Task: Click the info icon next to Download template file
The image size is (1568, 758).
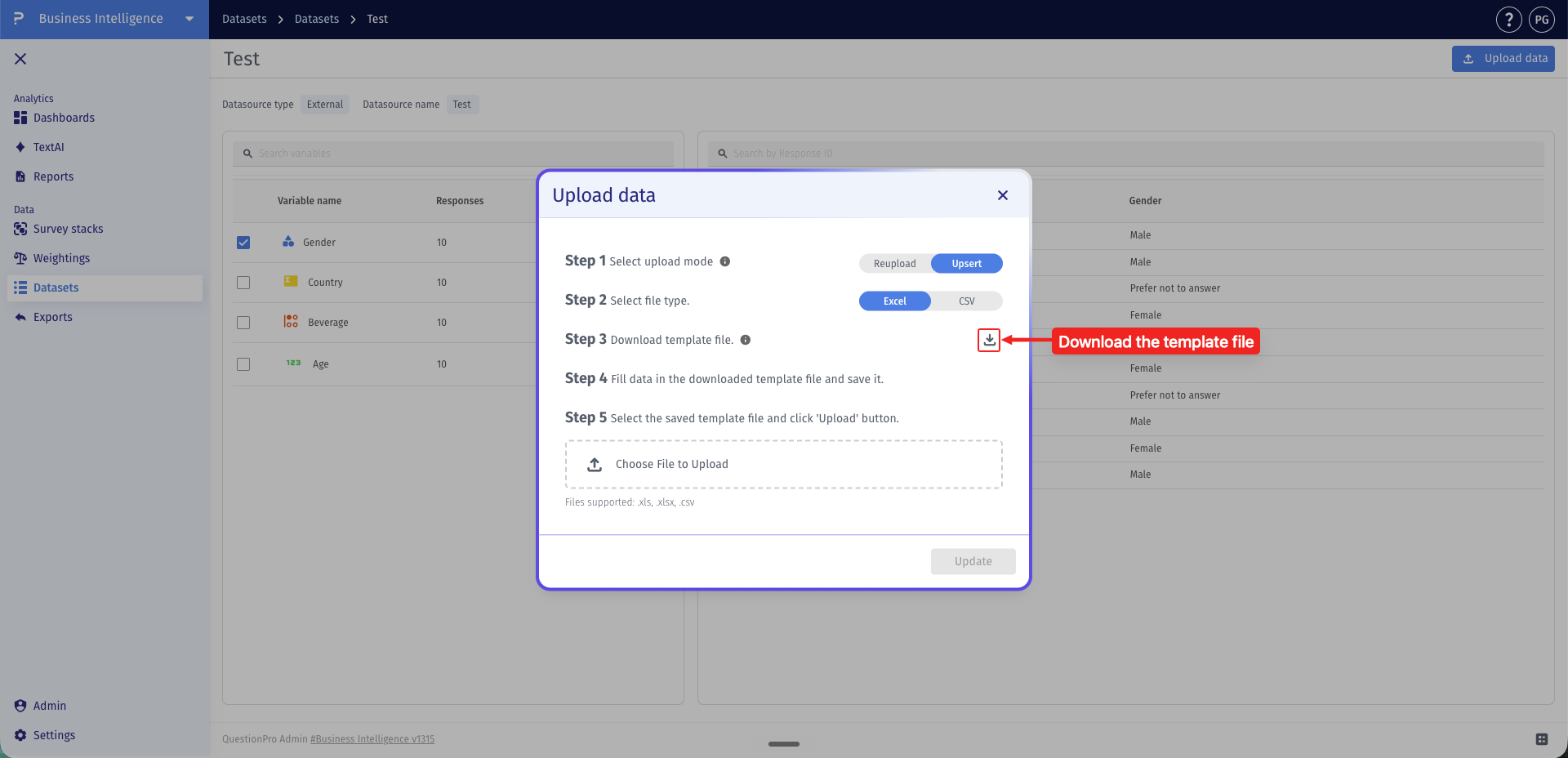Action: click(746, 340)
